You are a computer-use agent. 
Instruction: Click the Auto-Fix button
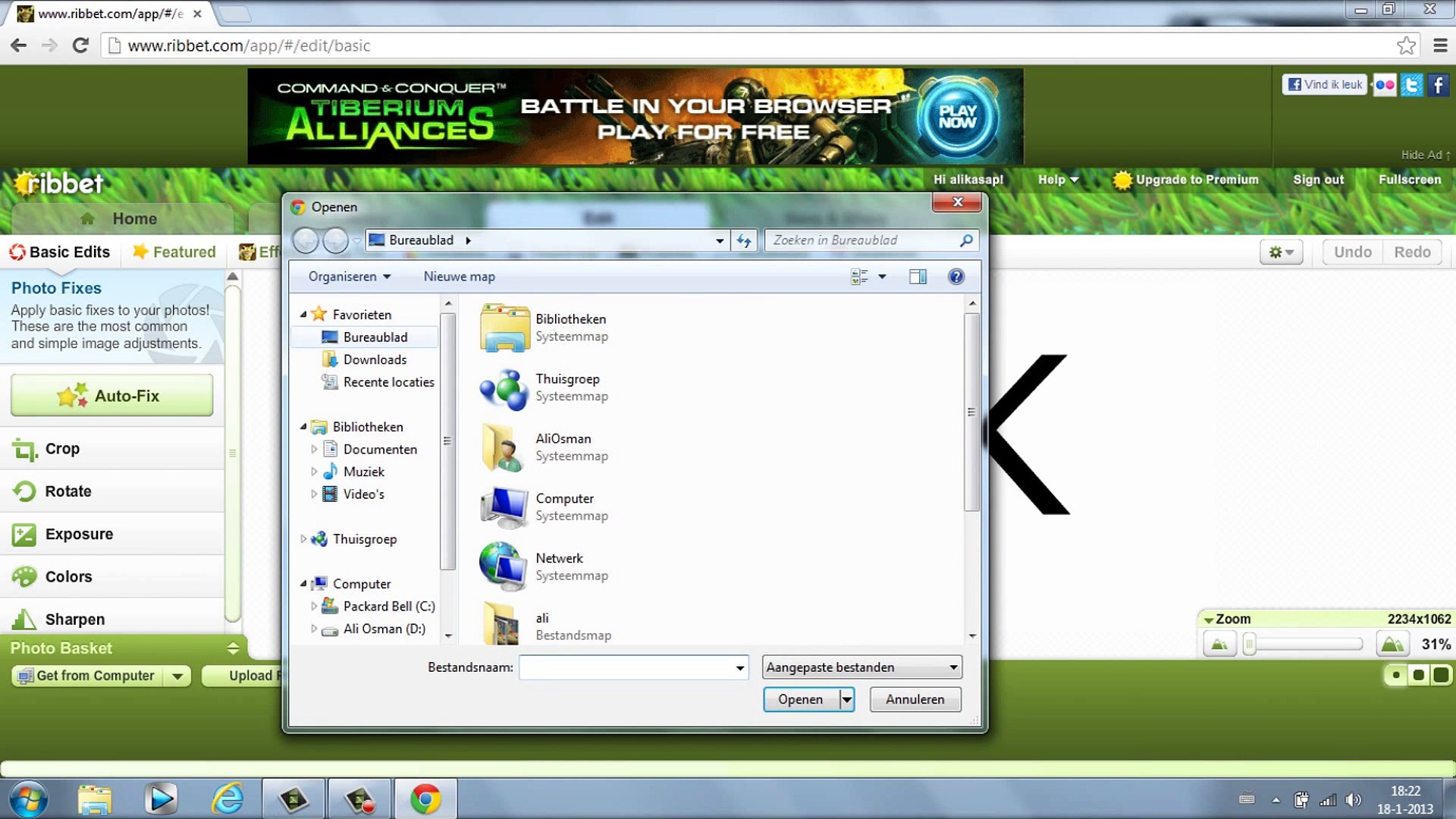pos(112,395)
